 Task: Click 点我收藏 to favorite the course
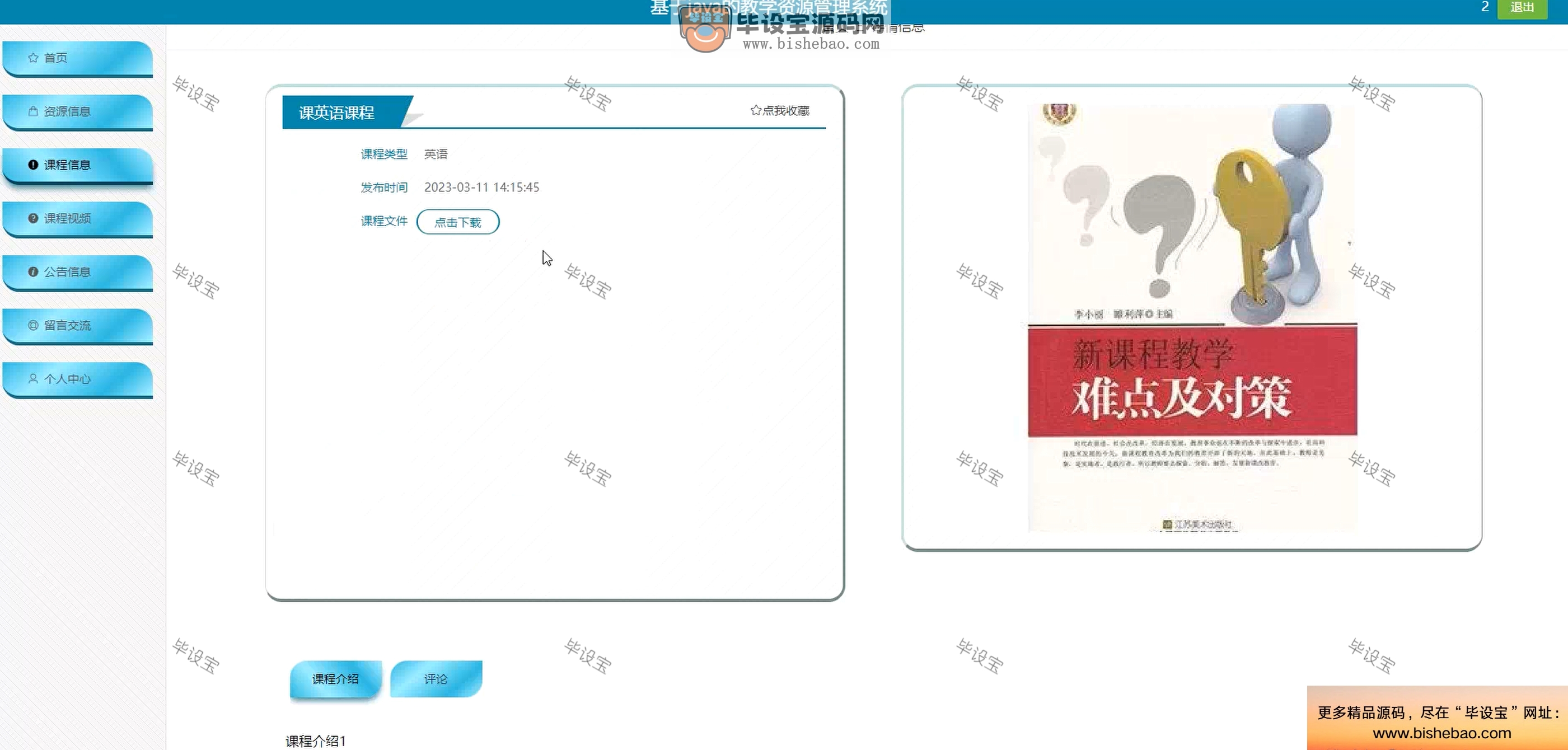[780, 110]
